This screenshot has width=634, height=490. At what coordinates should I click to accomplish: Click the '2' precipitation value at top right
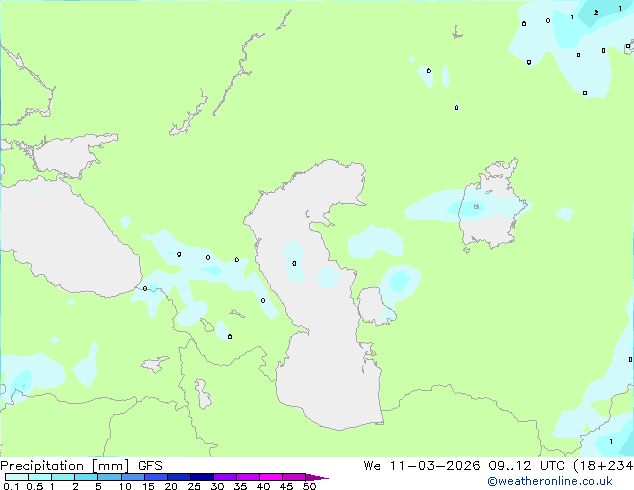pyautogui.click(x=596, y=13)
